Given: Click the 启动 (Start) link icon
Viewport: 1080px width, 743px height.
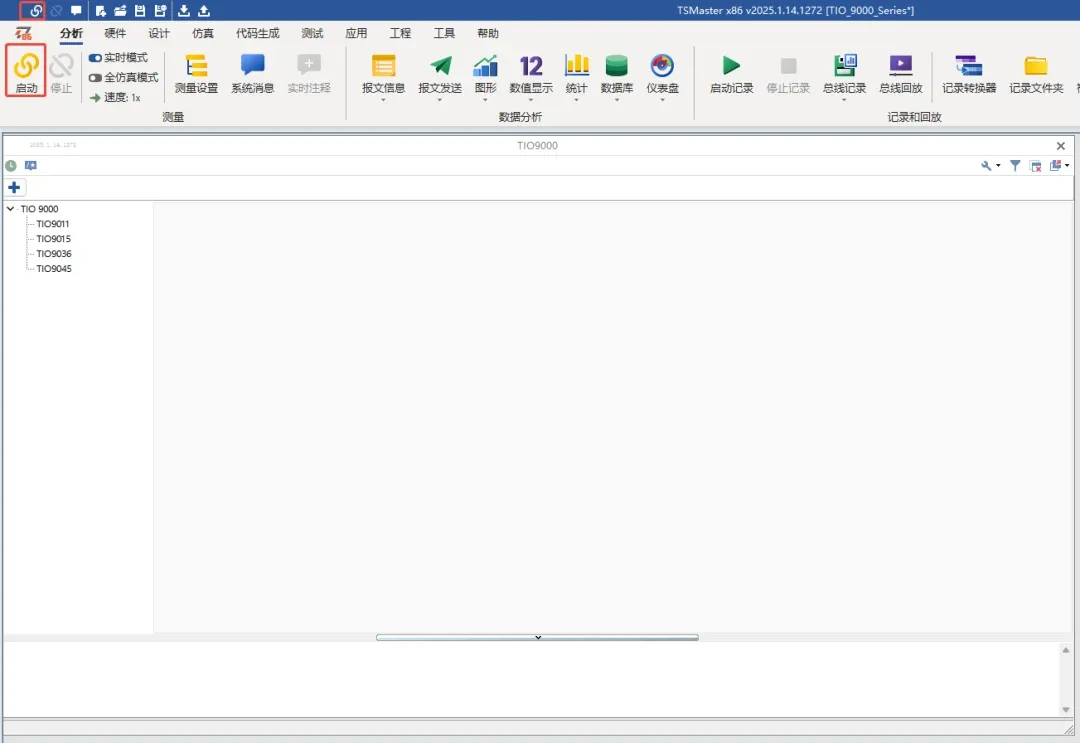Looking at the screenshot, I should (x=26, y=67).
